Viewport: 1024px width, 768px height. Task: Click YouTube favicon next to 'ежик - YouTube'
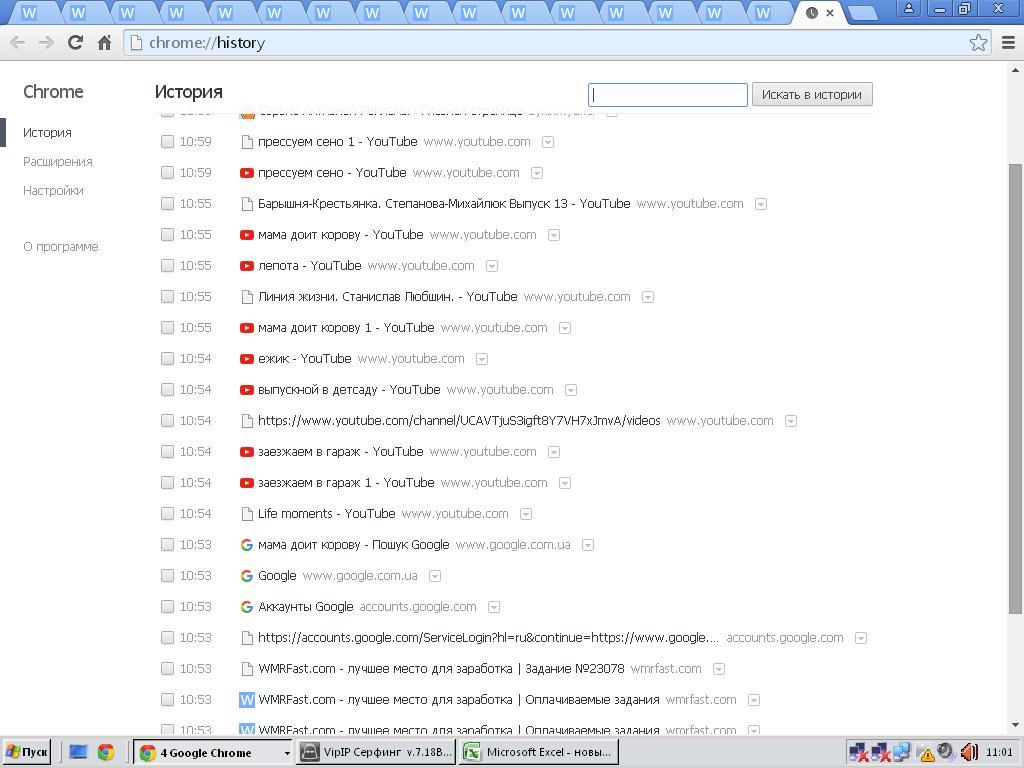[246, 359]
